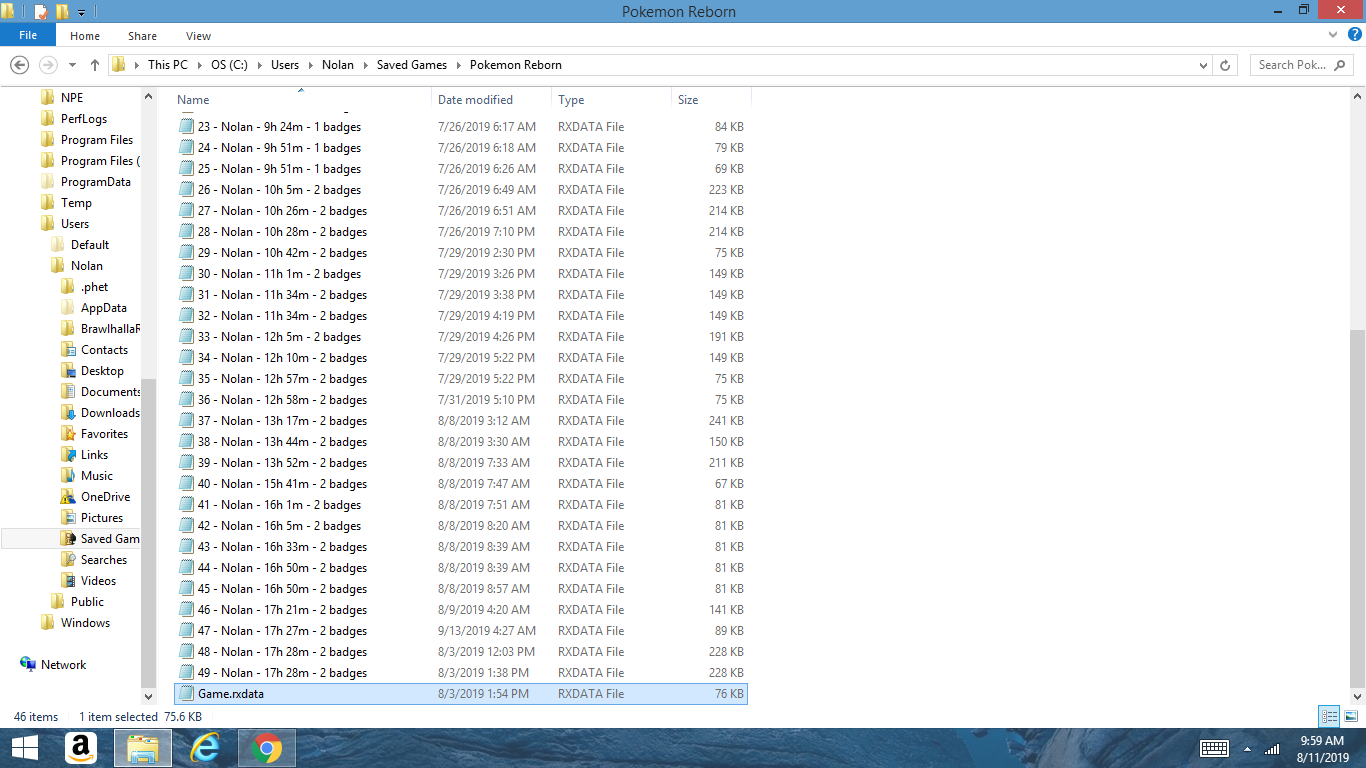Open recent locations dropdown arrow
The width and height of the screenshot is (1366, 768).
72,65
